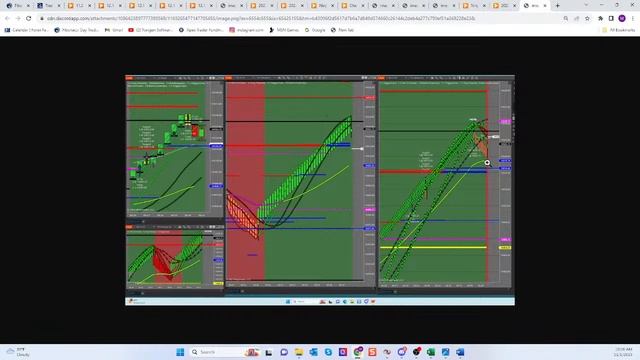Open Excel from the taskbar
This screenshot has height=360, width=640.
point(431,352)
